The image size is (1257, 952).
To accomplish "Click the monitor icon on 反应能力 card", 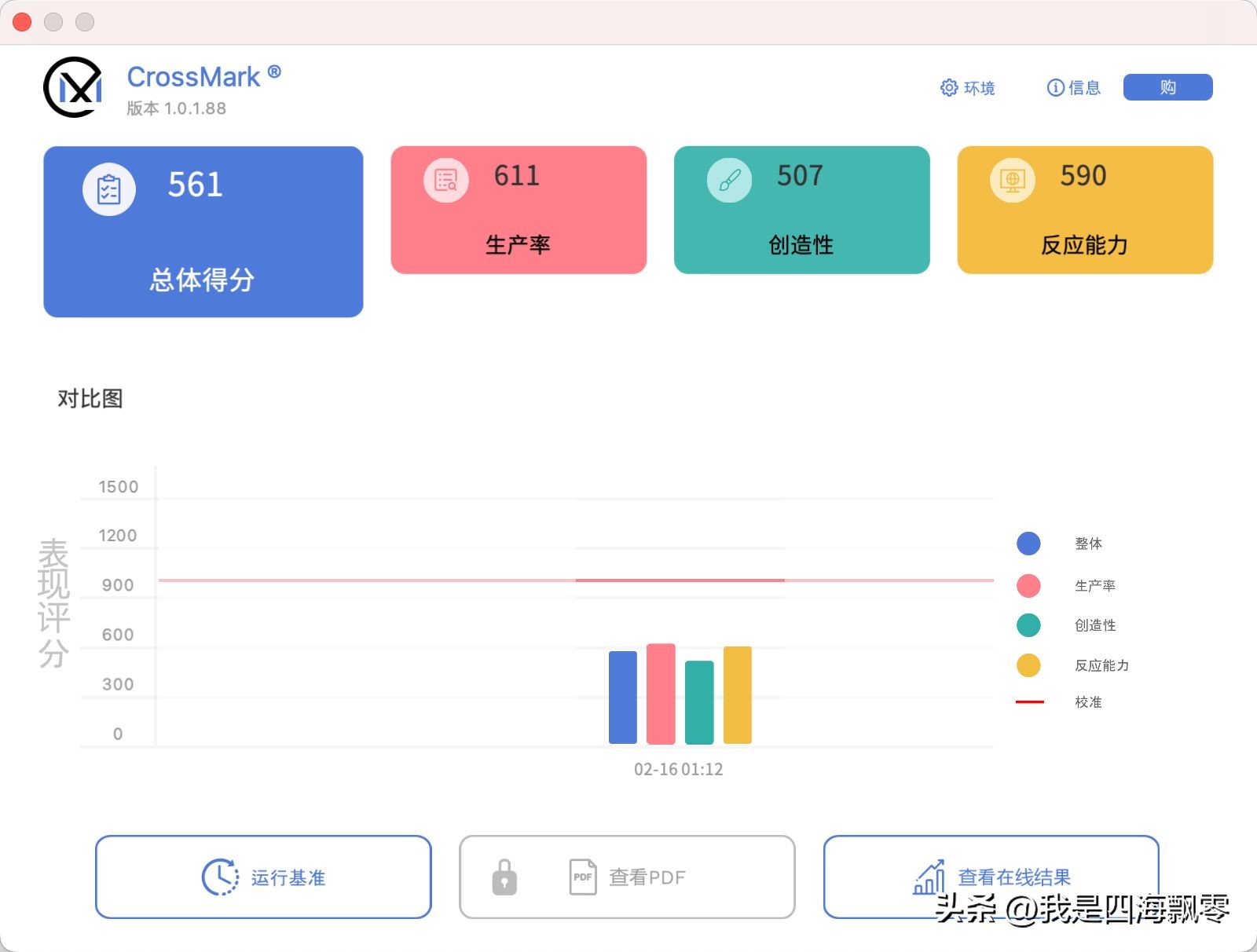I will [1011, 179].
